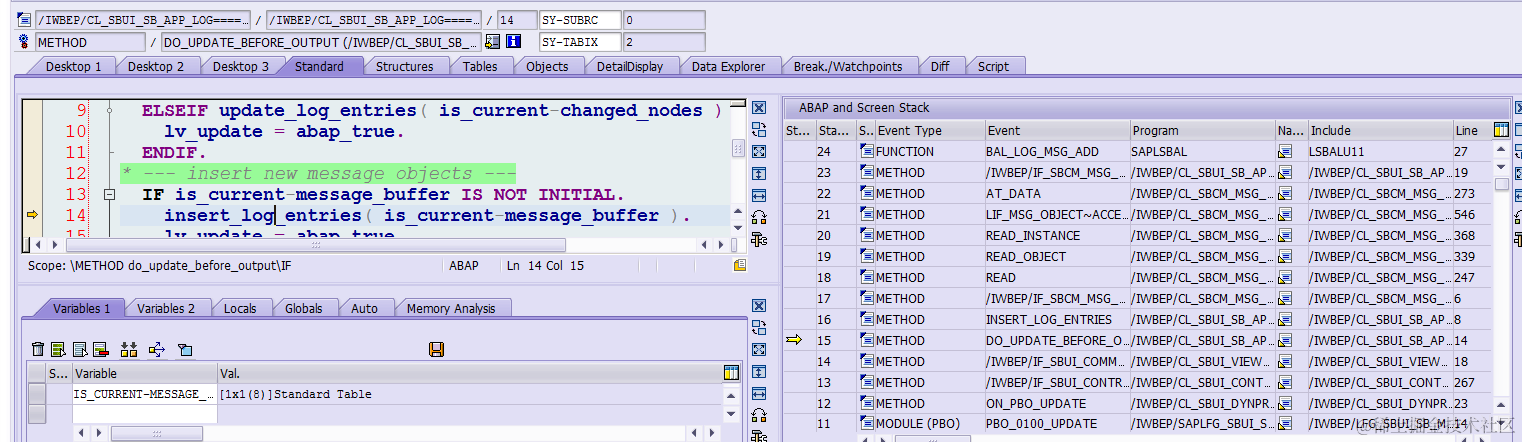
Task: Set Variables tool to full screen
Action: (759, 350)
